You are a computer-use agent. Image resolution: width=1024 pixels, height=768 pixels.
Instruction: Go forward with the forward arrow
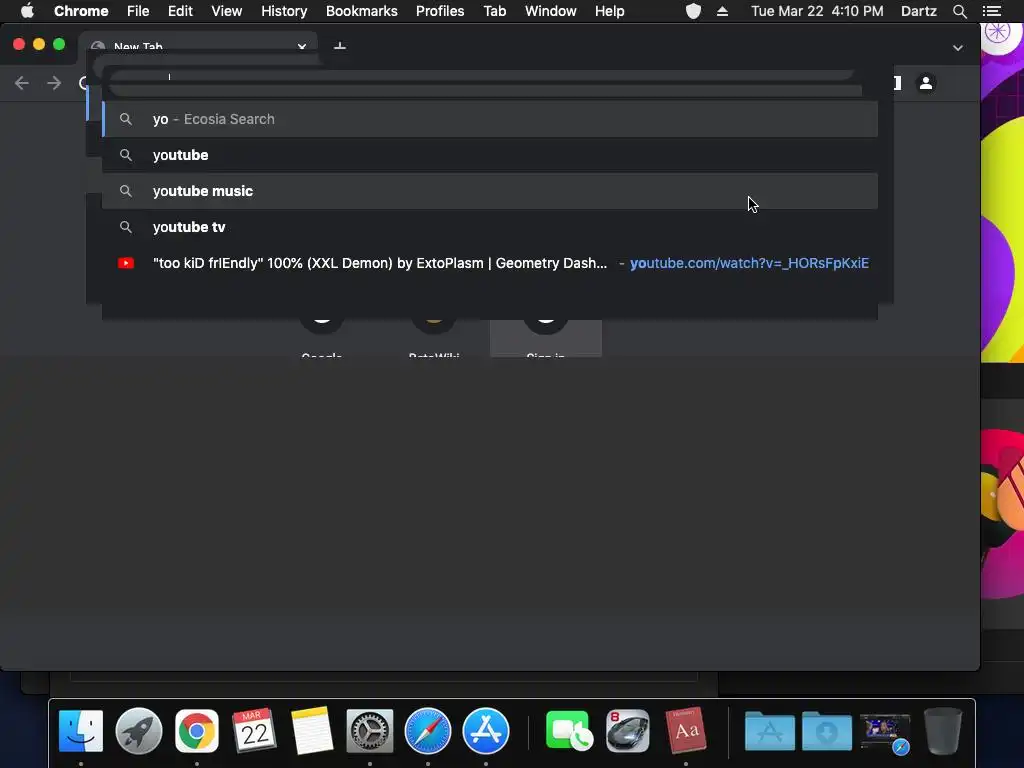click(54, 83)
